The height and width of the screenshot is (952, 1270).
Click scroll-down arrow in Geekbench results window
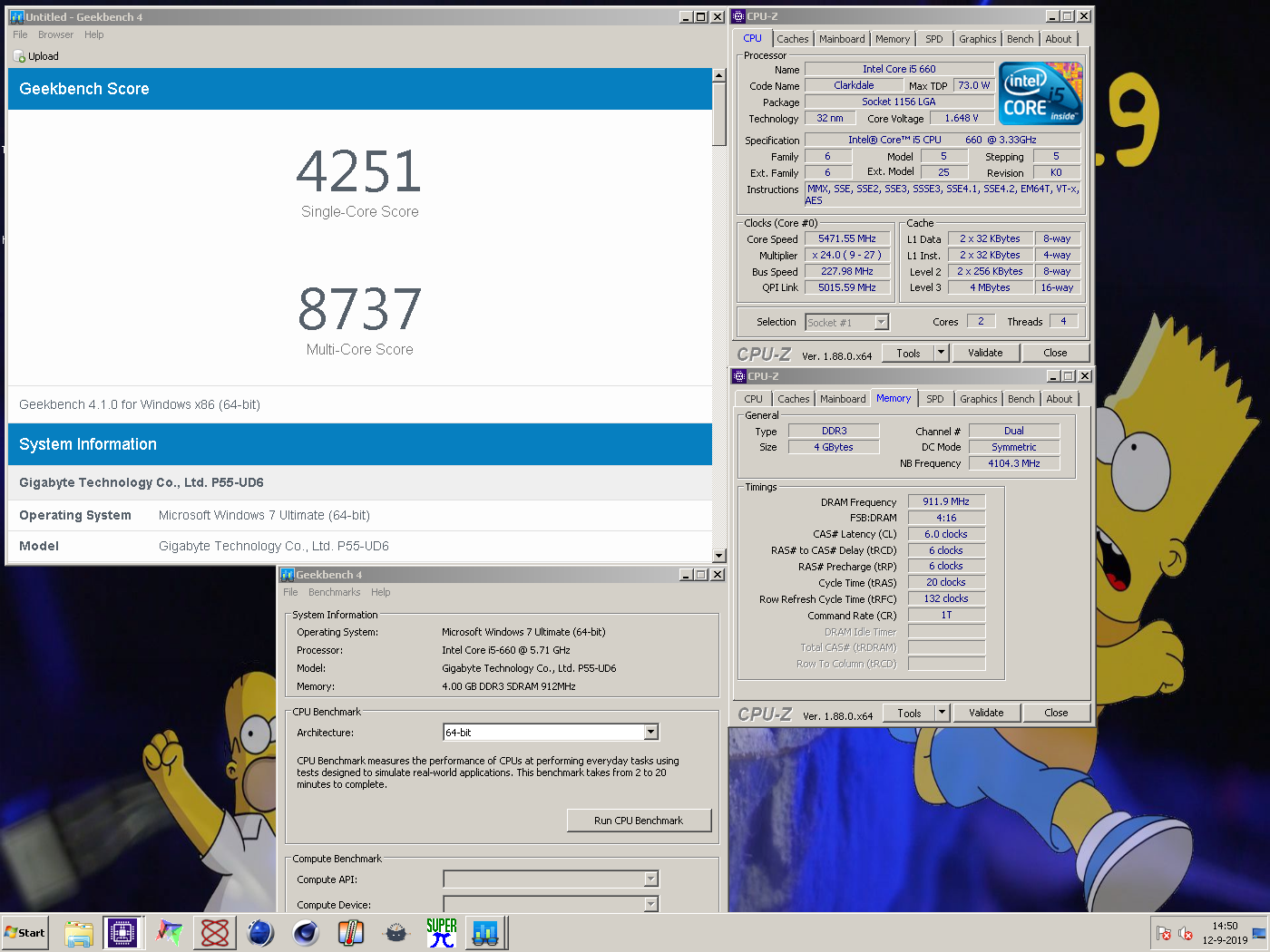click(x=719, y=556)
